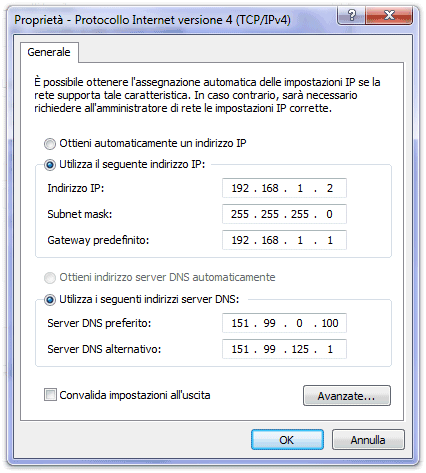Confirm with the OK button
The width and height of the screenshot is (426, 473).
[x=287, y=440]
